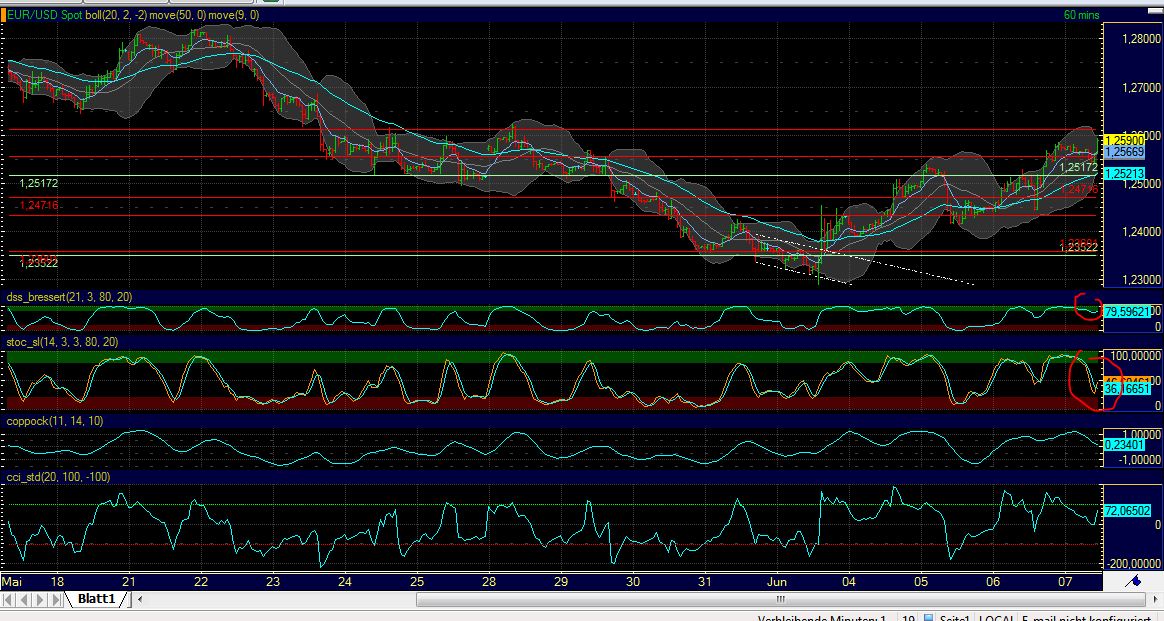Open the 60 mins timeframe label

1082,15
